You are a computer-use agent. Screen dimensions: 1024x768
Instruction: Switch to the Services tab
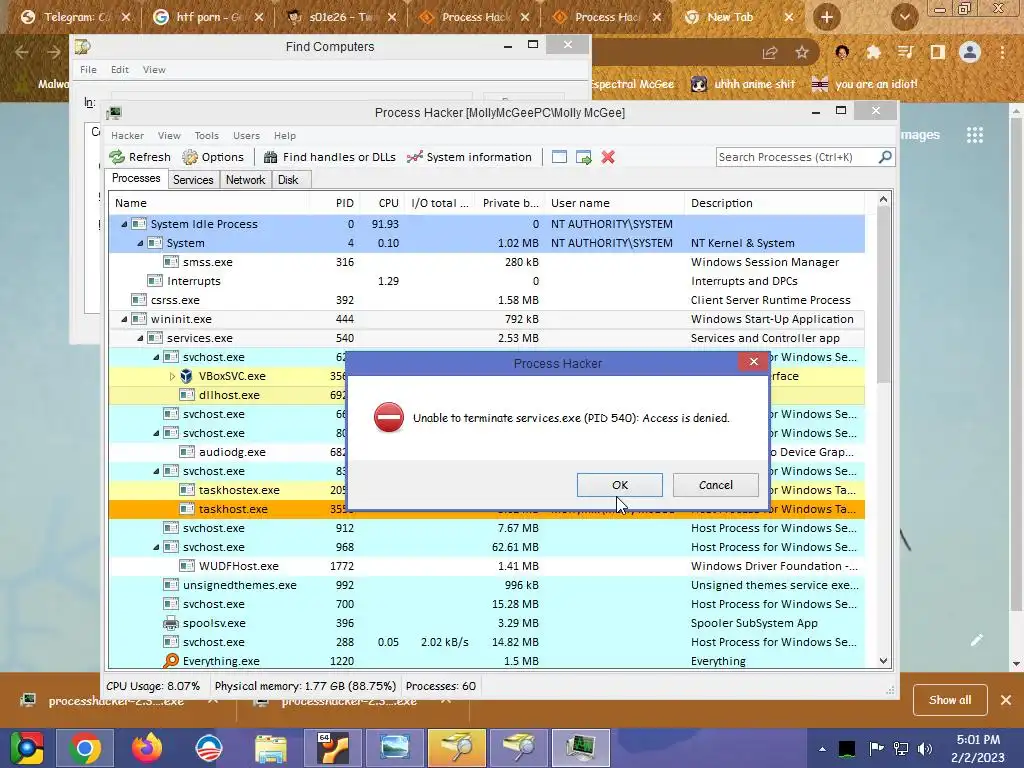coord(193,180)
